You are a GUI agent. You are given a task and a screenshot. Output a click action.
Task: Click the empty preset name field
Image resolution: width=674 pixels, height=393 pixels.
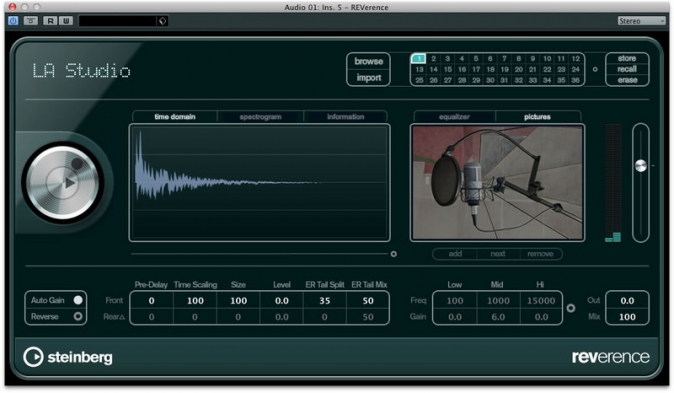(118, 21)
